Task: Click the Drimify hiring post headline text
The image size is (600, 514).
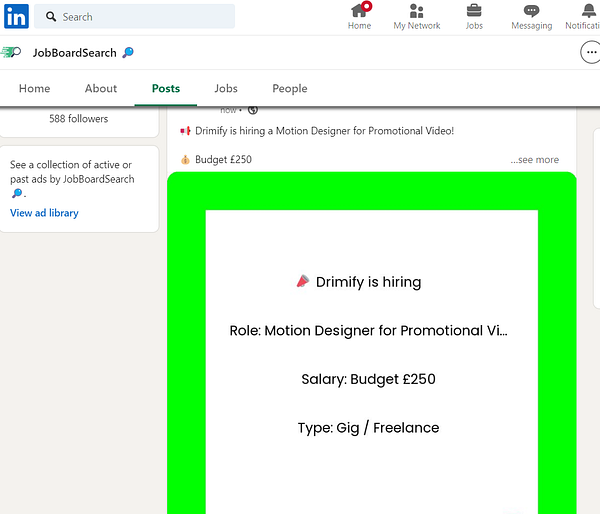Action: (324, 131)
